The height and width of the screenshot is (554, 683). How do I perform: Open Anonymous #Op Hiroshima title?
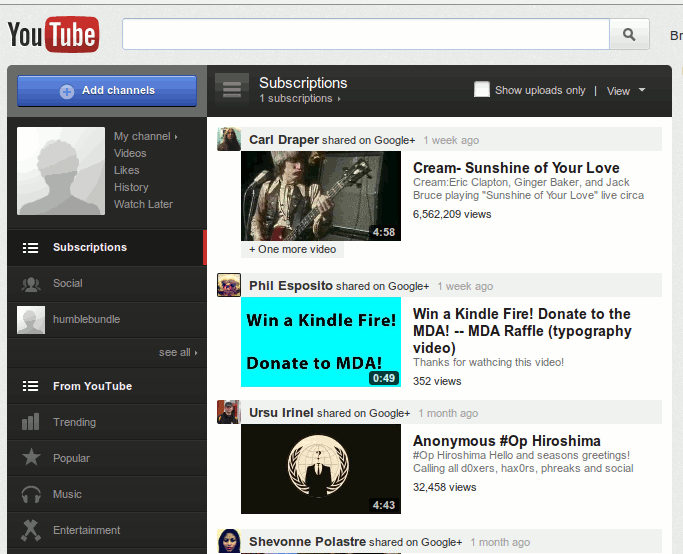pos(507,441)
